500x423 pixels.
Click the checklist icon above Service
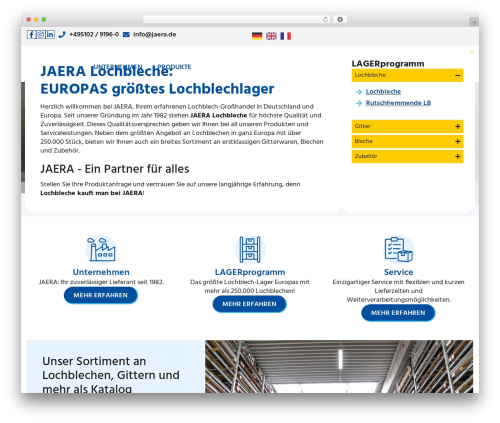[398, 249]
